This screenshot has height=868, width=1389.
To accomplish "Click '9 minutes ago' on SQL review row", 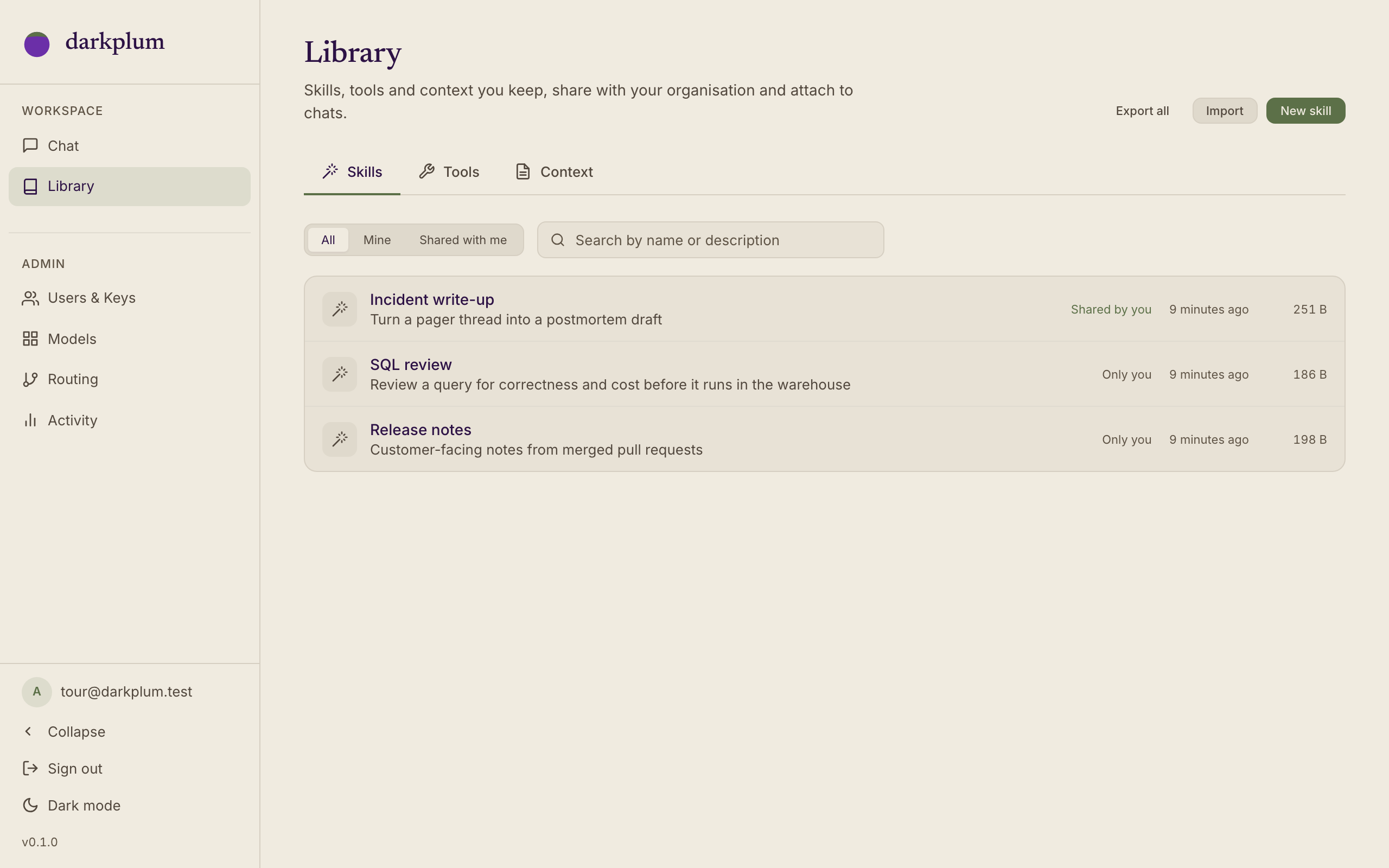I will coord(1209,374).
